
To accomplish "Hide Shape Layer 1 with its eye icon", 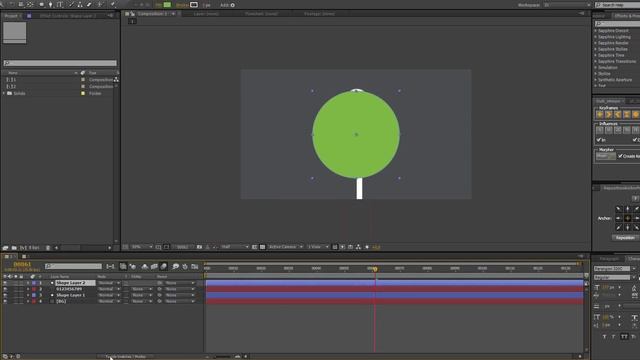I will coord(5,295).
